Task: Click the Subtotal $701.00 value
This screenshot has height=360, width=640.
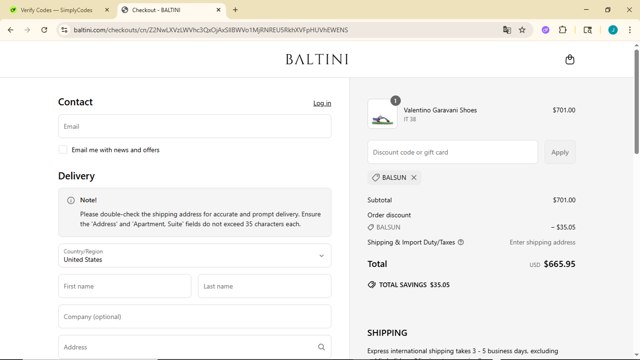Action: click(564, 200)
